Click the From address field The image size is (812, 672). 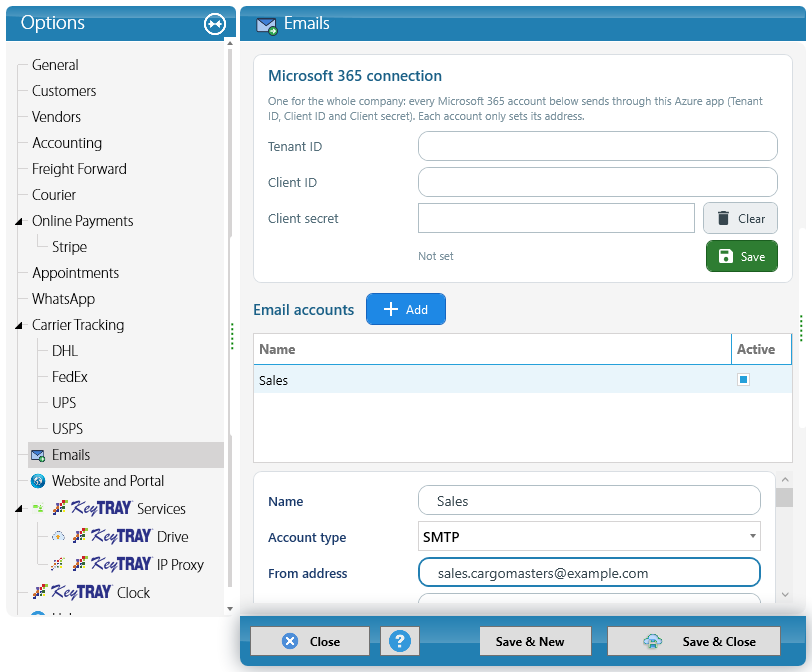coord(589,572)
